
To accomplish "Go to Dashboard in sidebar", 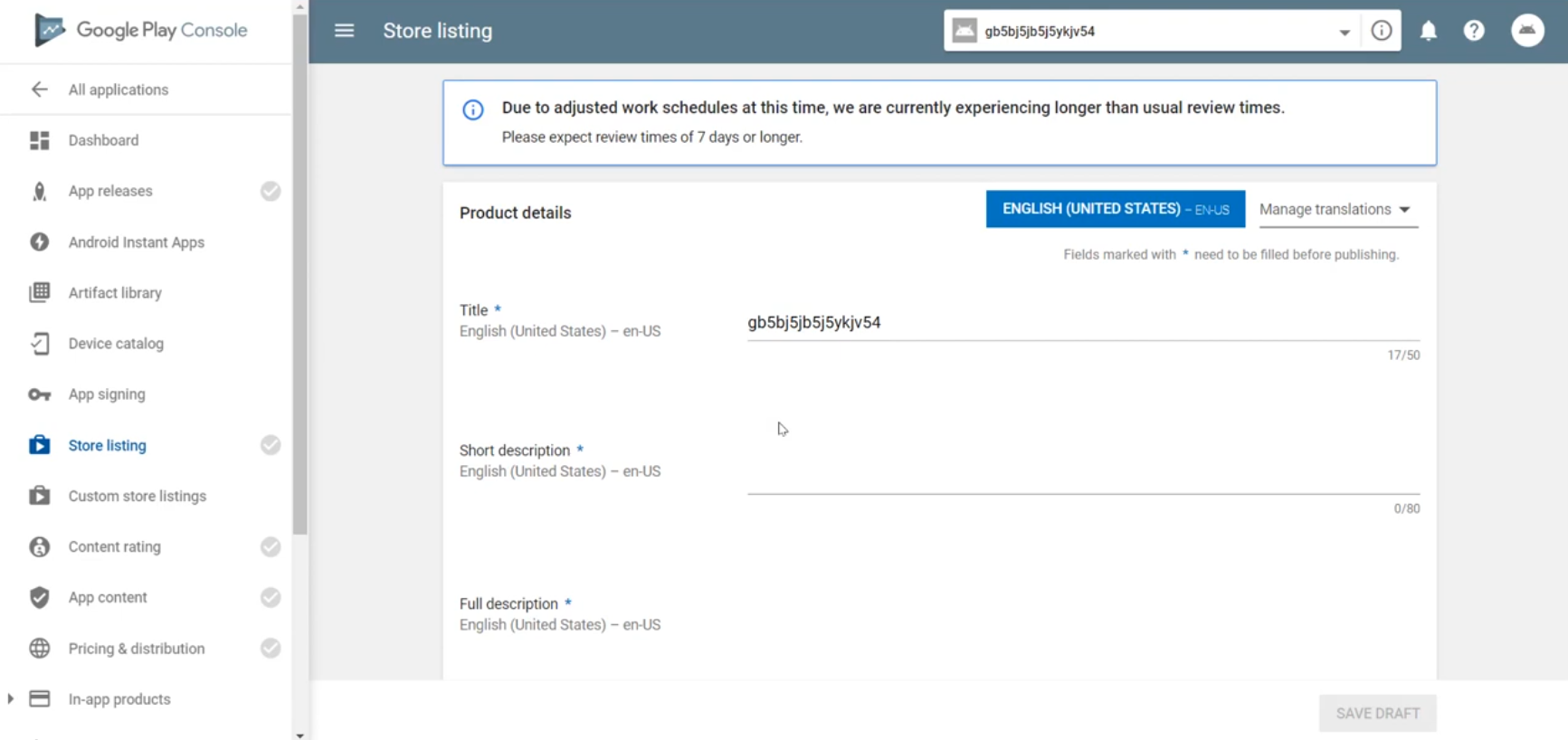I will coord(103,140).
